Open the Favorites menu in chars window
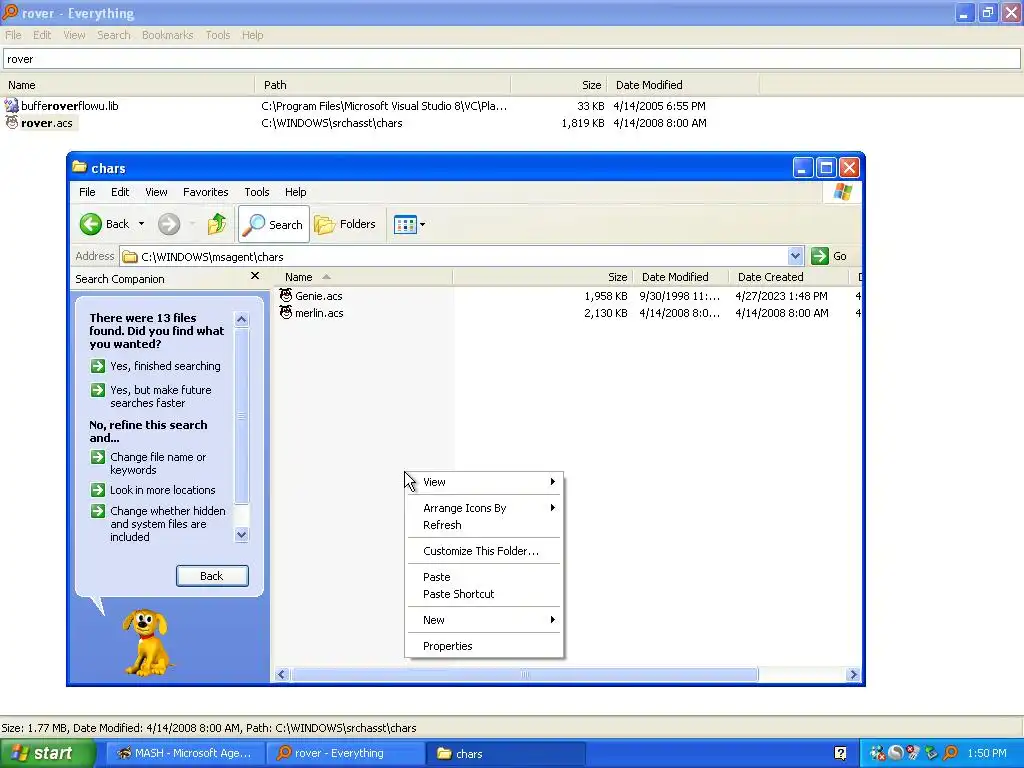The width and height of the screenshot is (1024, 768). [206, 192]
